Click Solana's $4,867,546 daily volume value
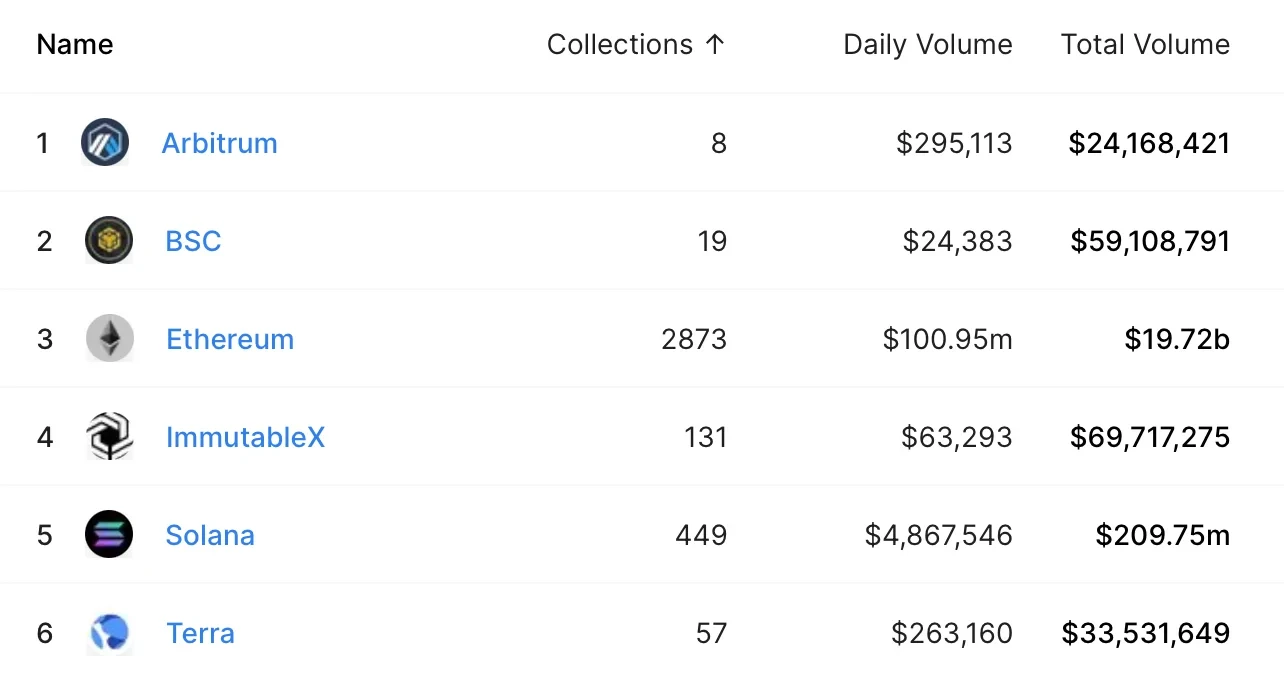 pyautogui.click(x=938, y=535)
